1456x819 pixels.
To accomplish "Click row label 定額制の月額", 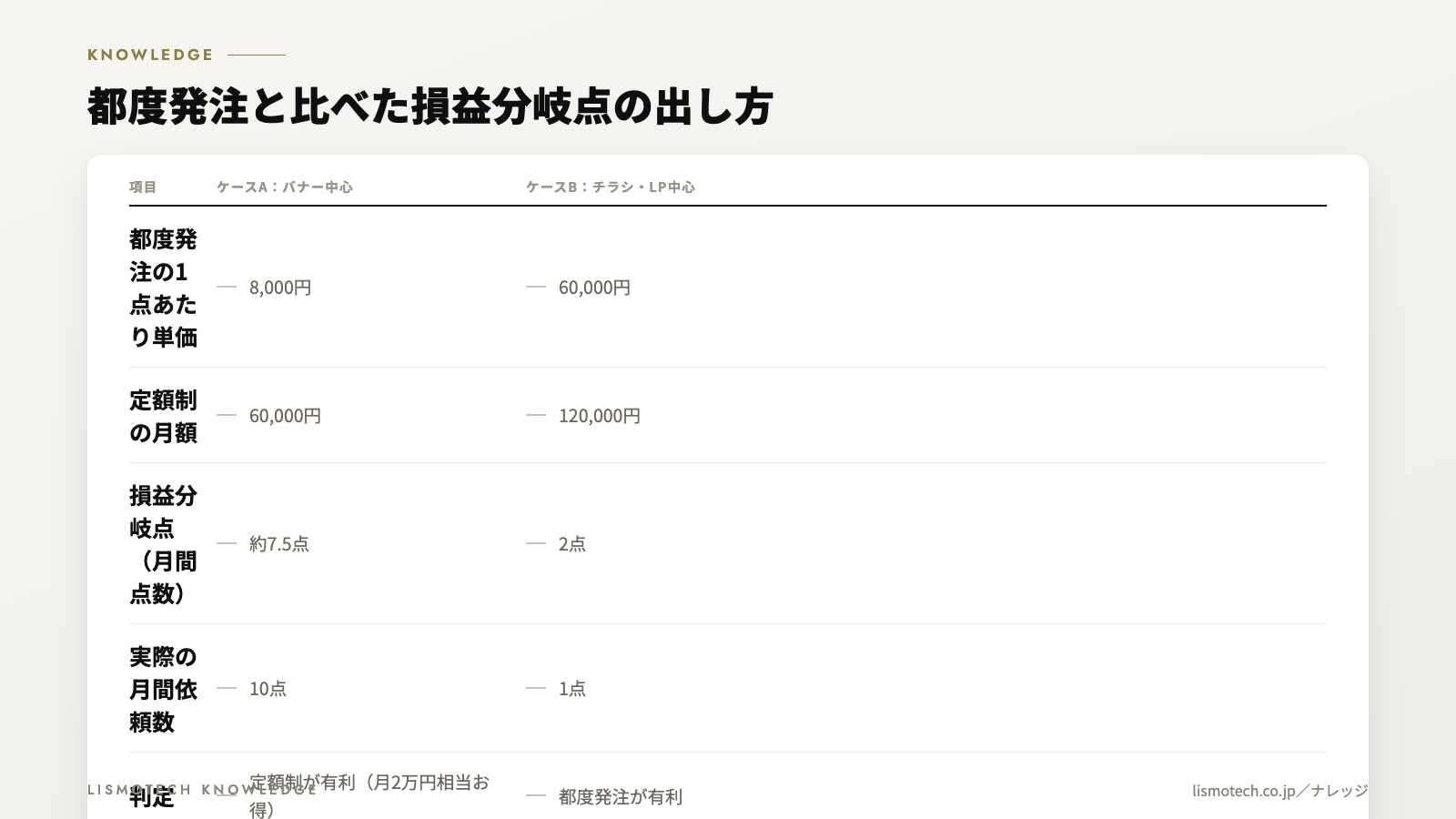I will 164,416.
